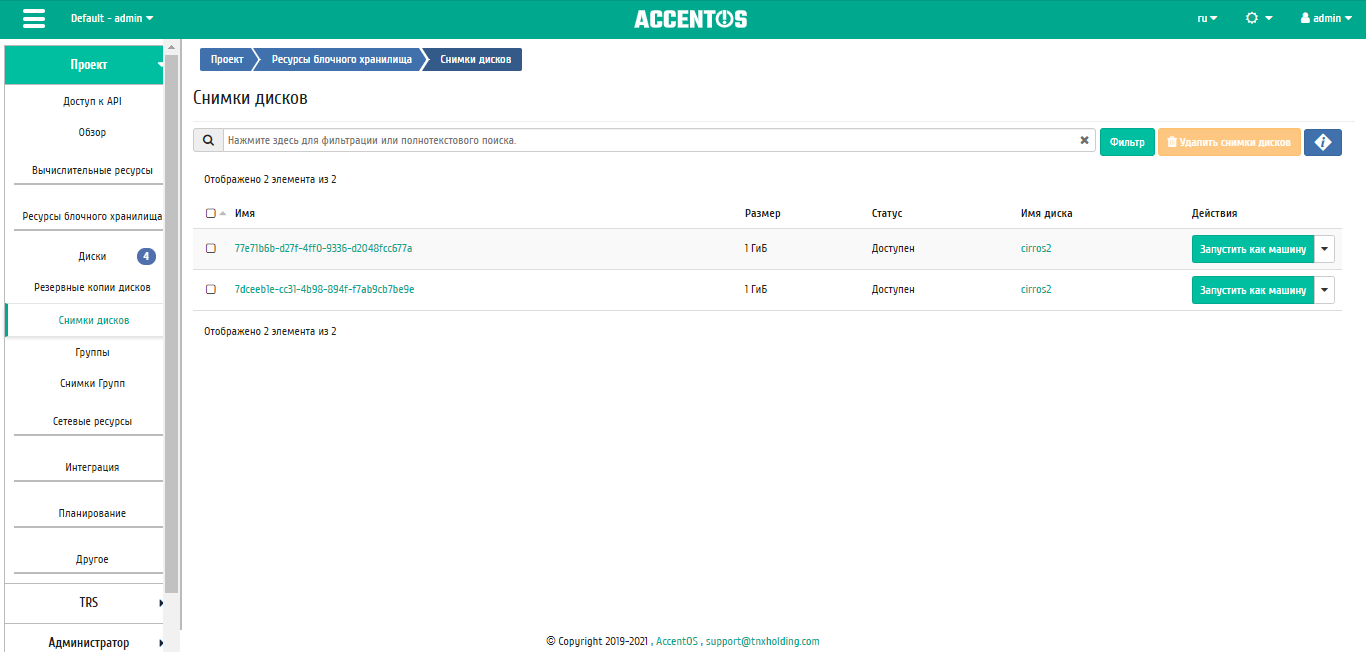Expand actions dropdown for second snapshot
Viewport: 1366px width, 652px height.
1324,290
